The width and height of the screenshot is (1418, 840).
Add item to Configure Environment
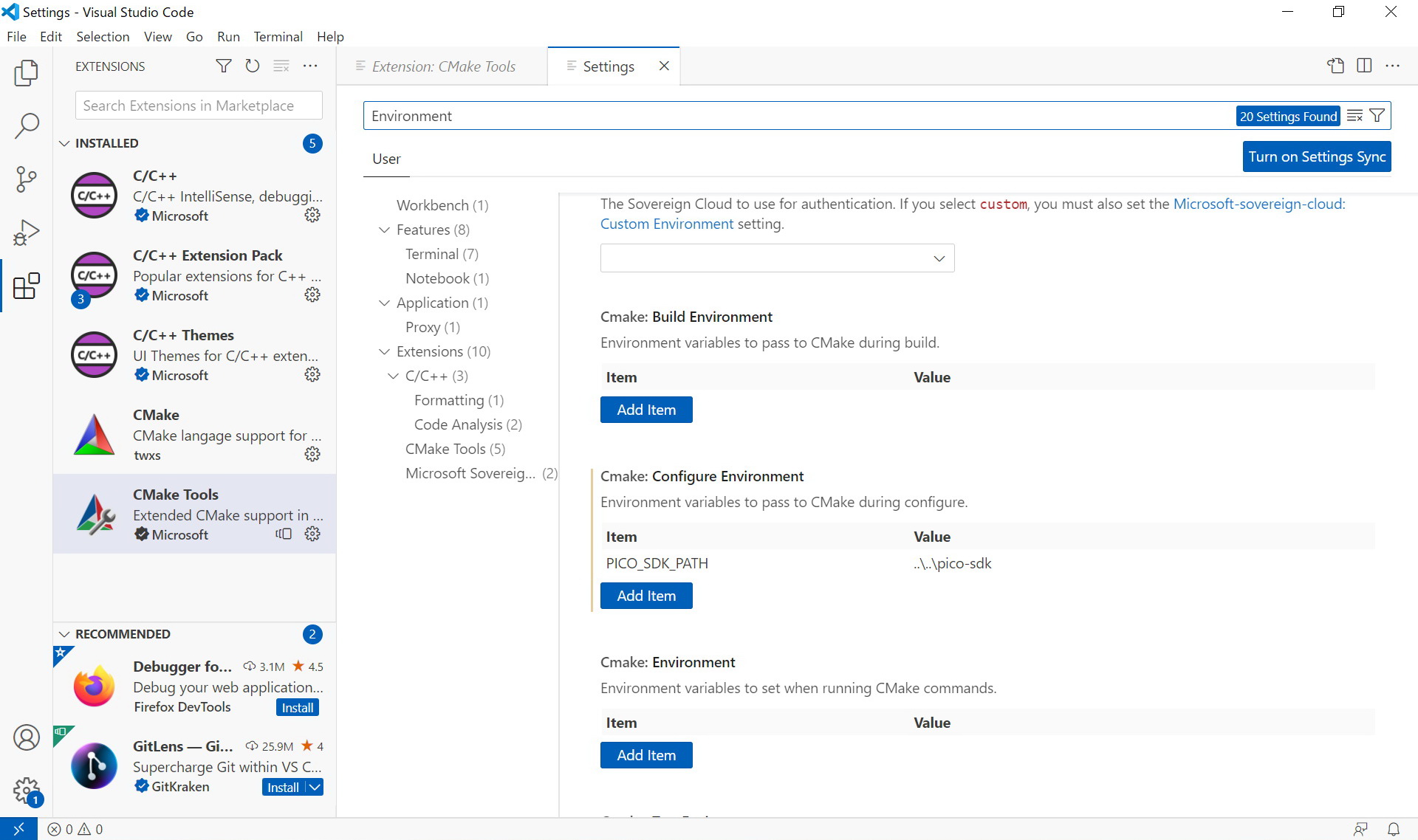click(x=646, y=596)
